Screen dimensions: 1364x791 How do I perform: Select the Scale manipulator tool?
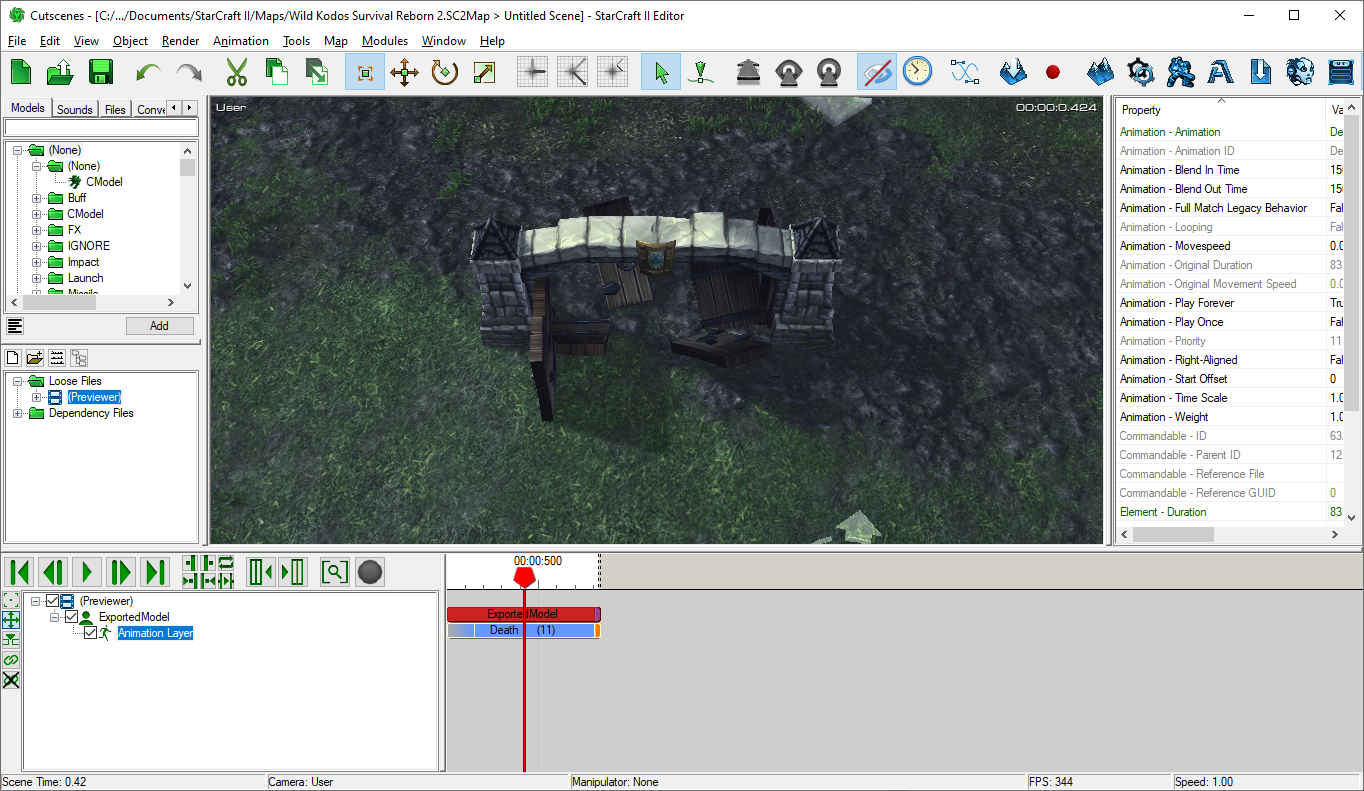(x=484, y=71)
